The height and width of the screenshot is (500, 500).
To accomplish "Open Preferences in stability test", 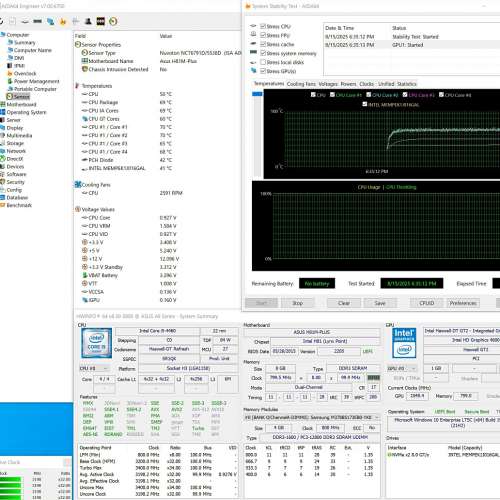I will (463, 303).
